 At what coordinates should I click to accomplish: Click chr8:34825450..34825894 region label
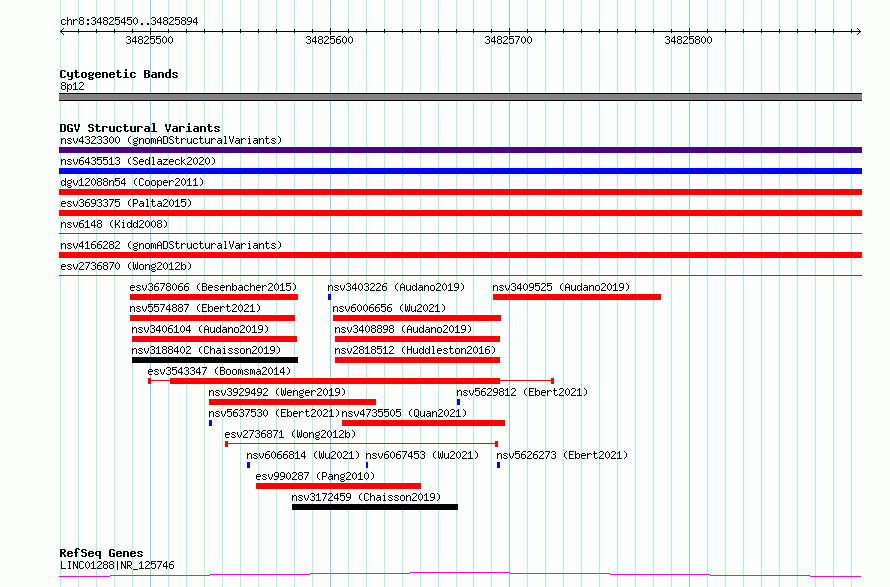coord(129,22)
